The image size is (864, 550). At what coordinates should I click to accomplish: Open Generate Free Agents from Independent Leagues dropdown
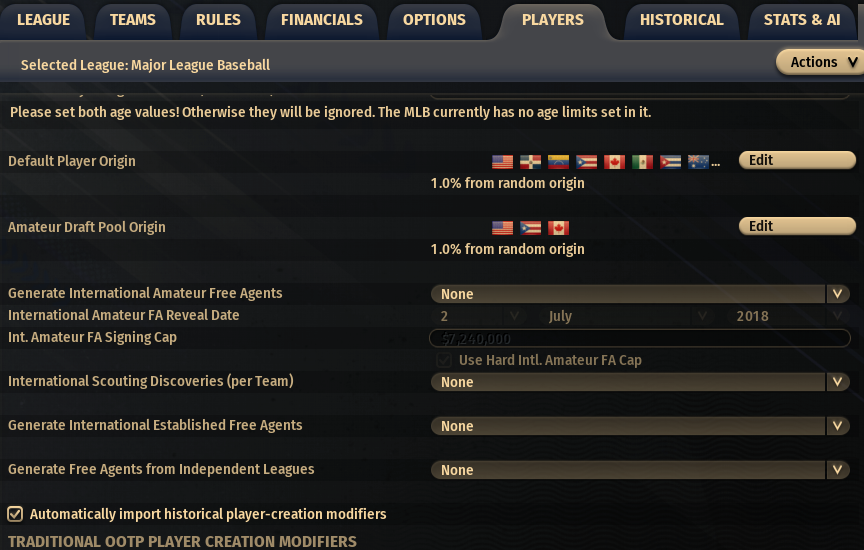640,470
